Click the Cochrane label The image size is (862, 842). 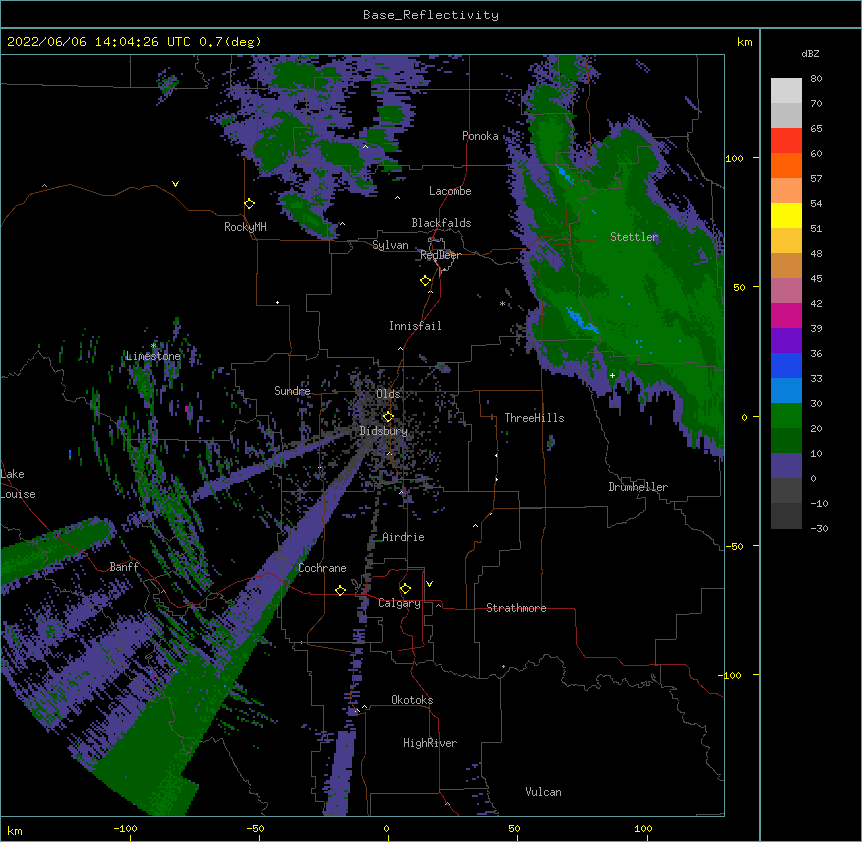click(x=322, y=568)
